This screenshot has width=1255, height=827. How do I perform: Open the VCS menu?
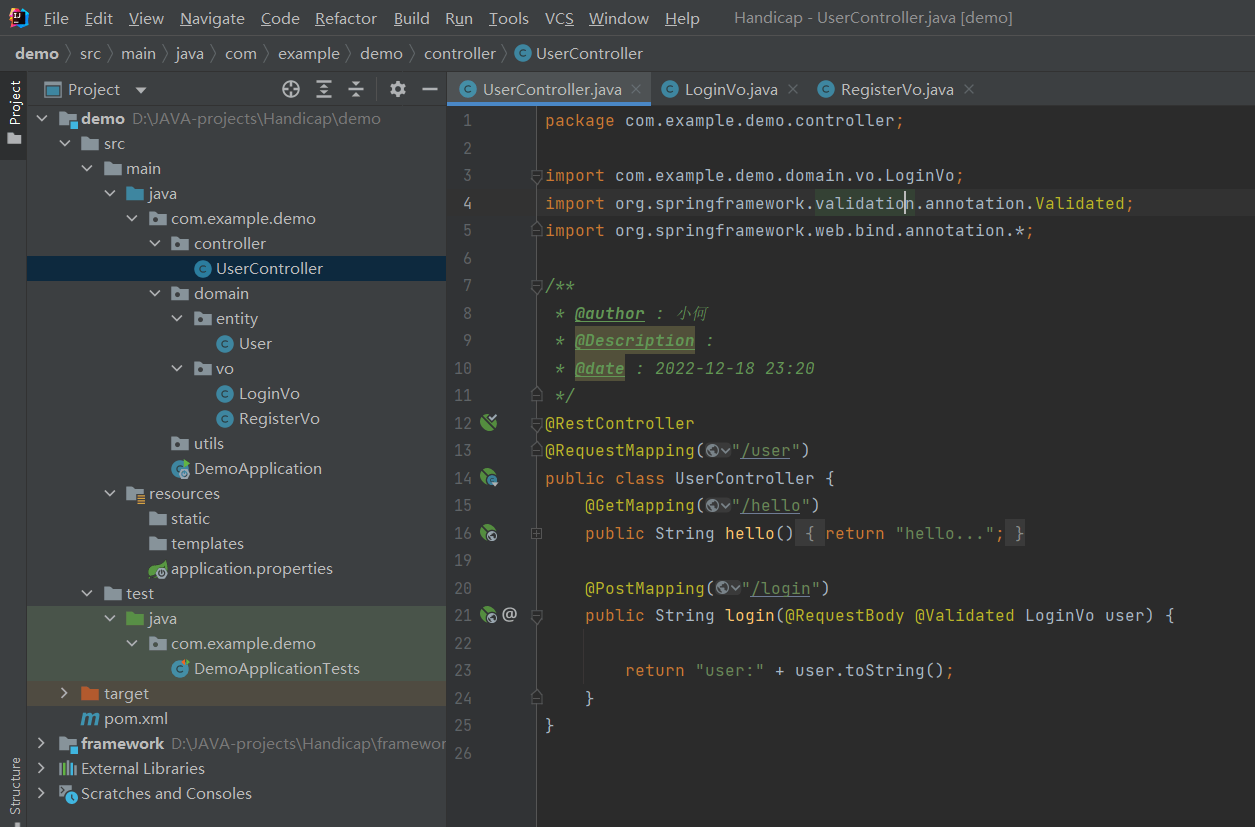coord(559,18)
